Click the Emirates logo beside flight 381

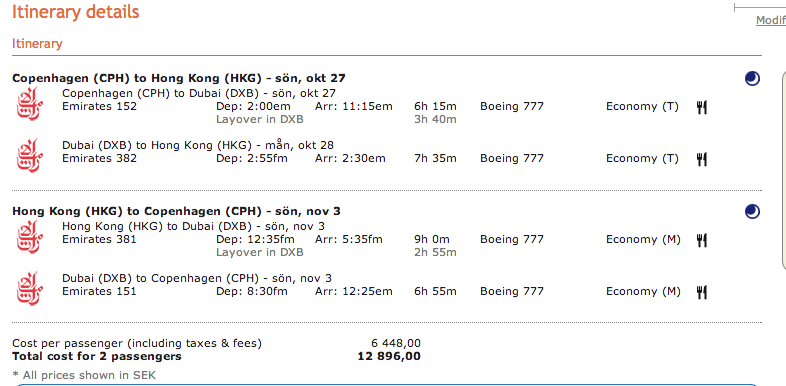click(30, 237)
